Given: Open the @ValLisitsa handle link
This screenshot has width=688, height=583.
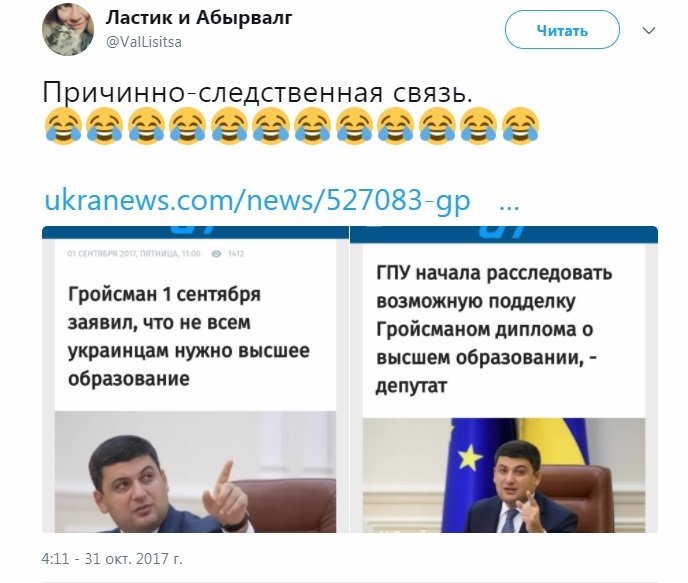Looking at the screenshot, I should [144, 42].
